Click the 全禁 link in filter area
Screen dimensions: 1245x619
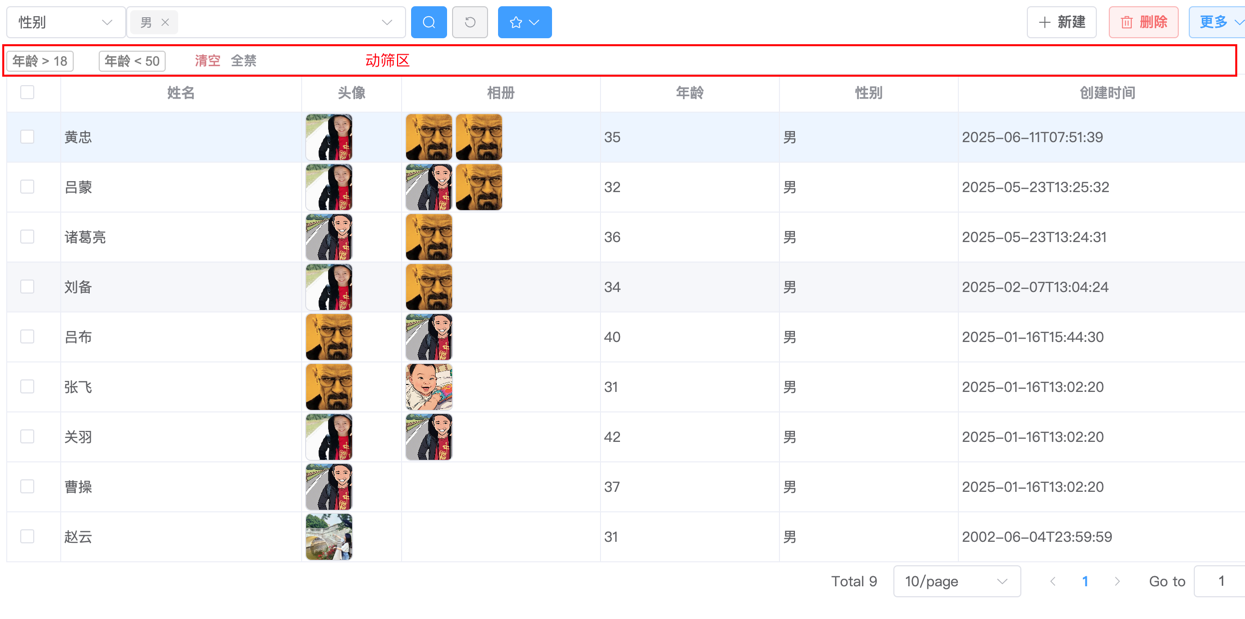pyautogui.click(x=244, y=61)
